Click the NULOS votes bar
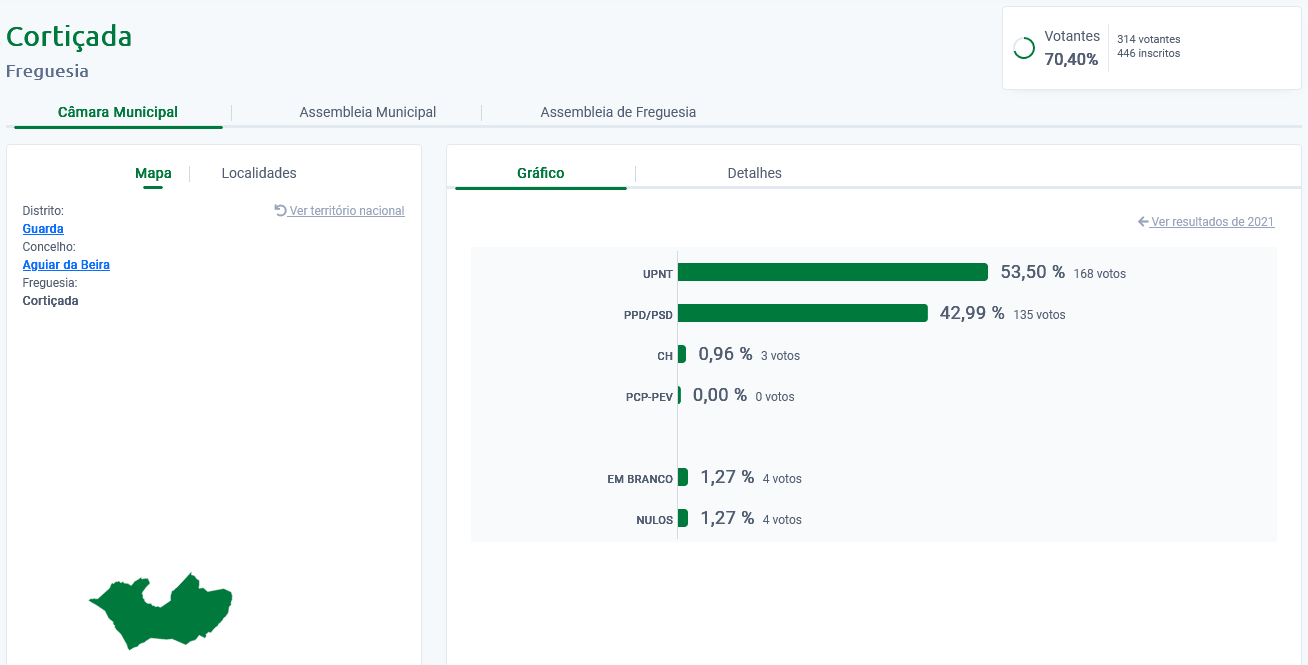1308x665 pixels. tap(683, 518)
